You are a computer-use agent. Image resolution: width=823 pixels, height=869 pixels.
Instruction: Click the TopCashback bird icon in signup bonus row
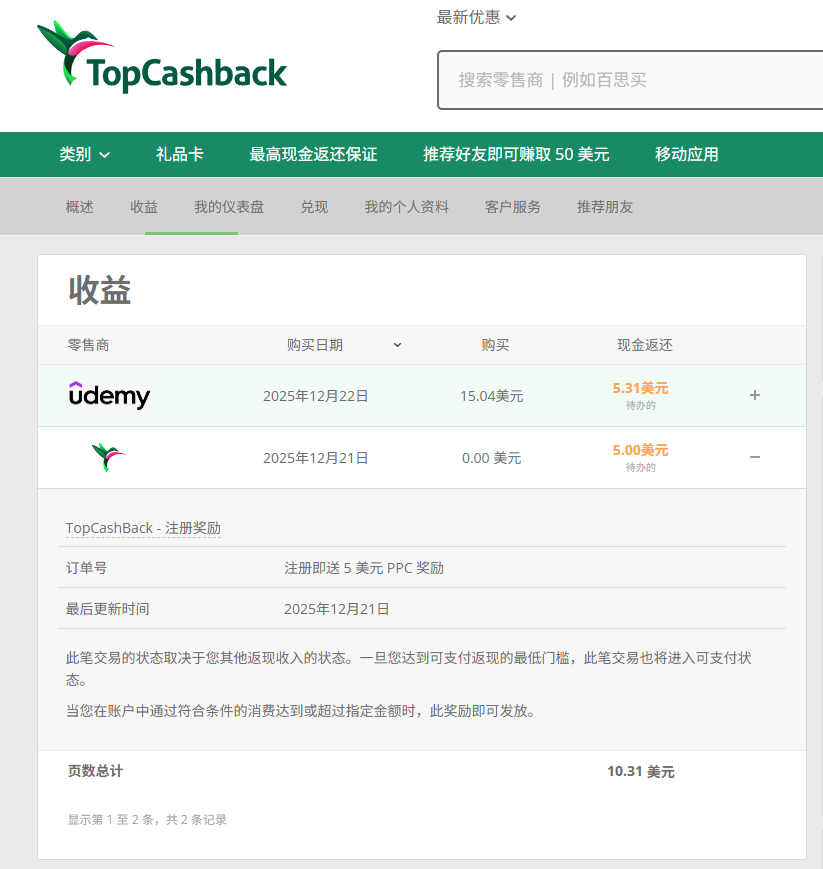click(109, 457)
